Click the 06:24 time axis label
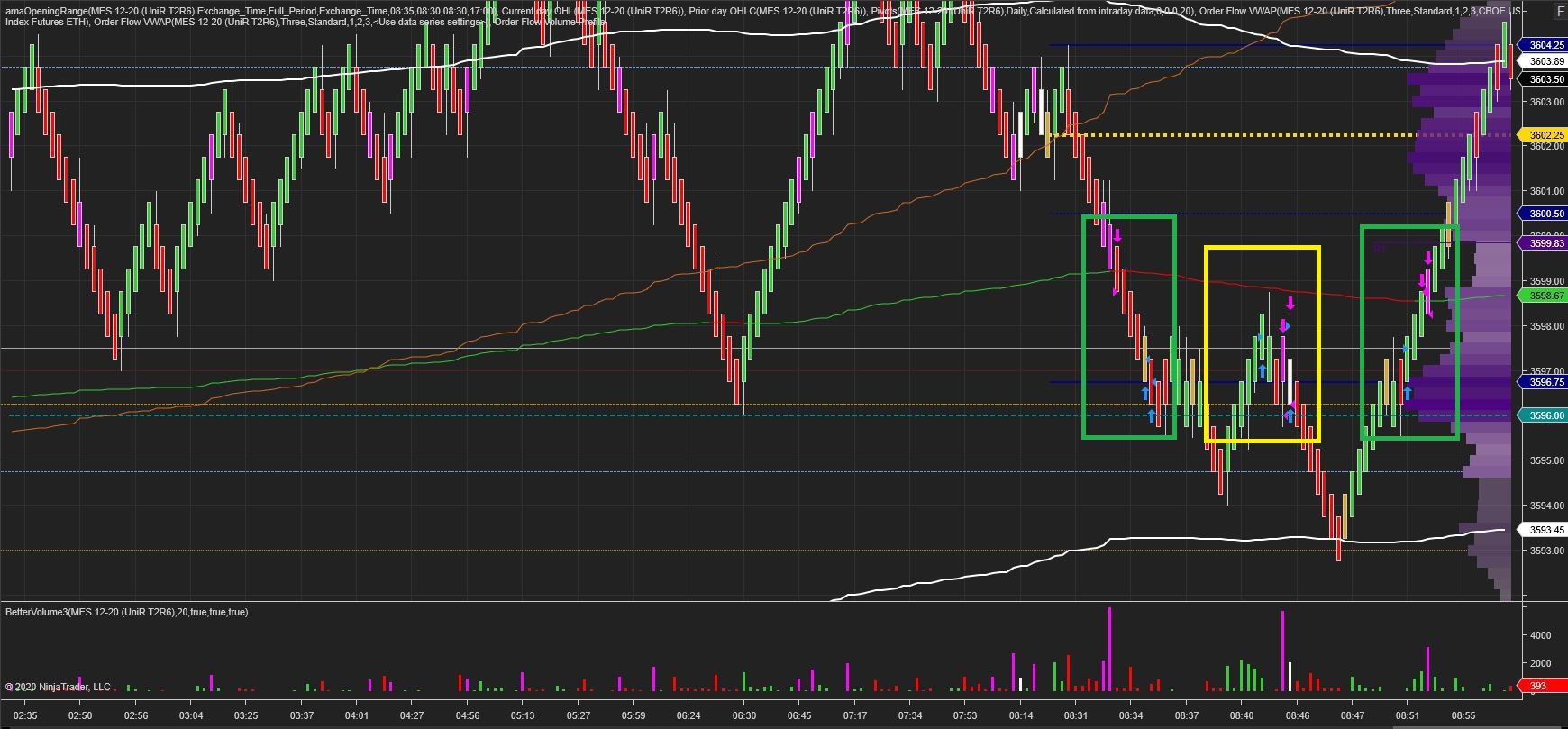 coord(688,715)
